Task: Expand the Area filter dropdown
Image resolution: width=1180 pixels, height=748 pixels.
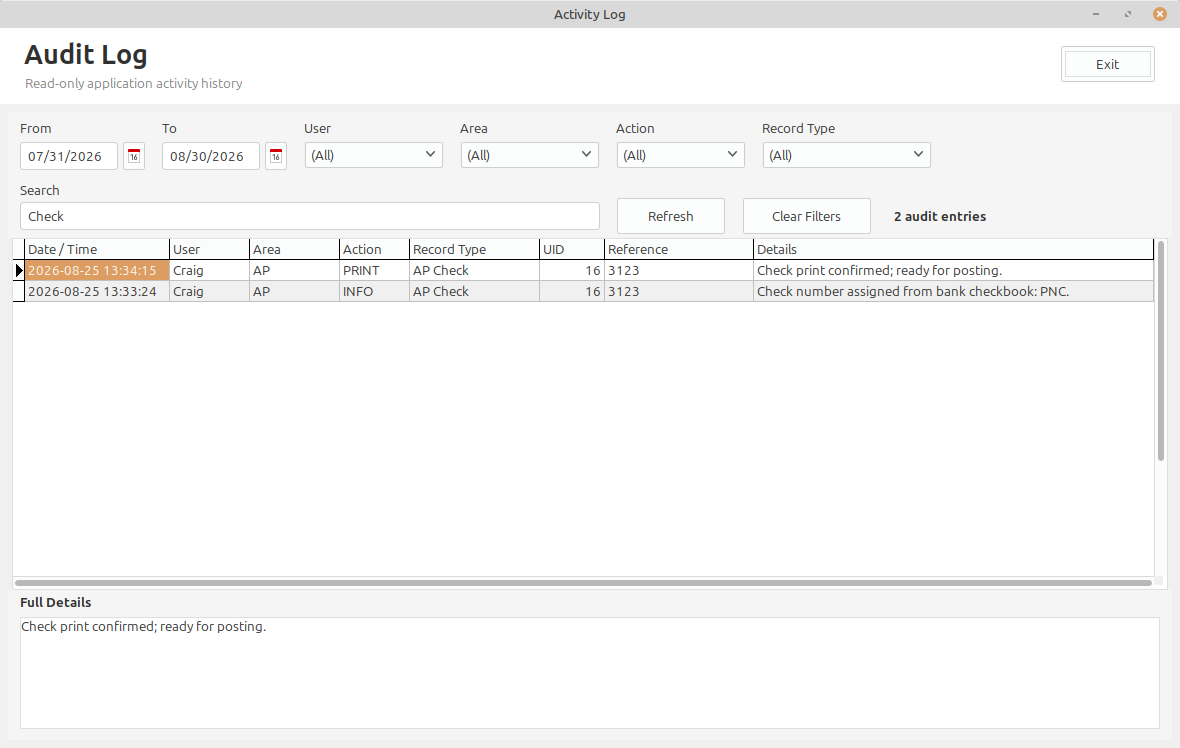Action: click(530, 155)
